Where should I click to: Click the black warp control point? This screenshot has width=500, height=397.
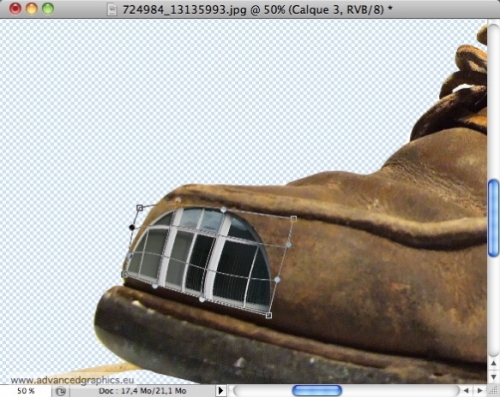(x=132, y=227)
